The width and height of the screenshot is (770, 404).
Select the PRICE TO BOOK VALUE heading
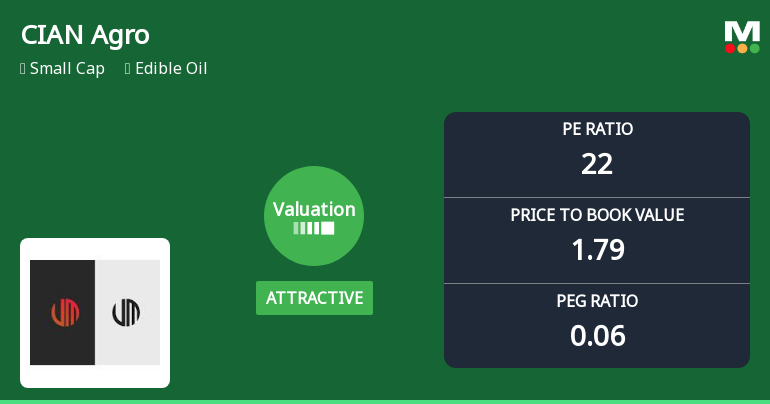(x=597, y=215)
